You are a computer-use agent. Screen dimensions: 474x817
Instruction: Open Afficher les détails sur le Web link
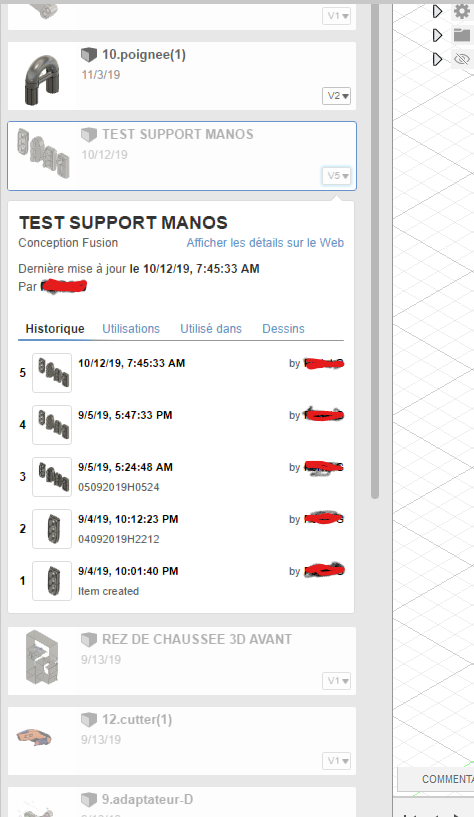[x=265, y=243]
